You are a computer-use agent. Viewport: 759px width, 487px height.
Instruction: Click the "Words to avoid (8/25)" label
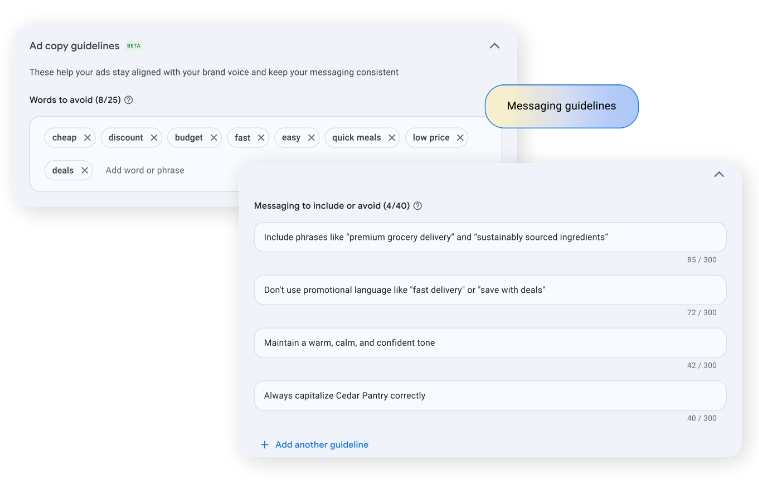click(x=75, y=100)
